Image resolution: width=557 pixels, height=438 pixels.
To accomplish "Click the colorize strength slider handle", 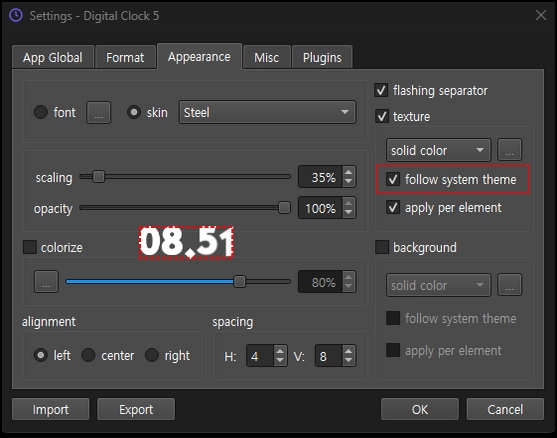I will point(240,282).
